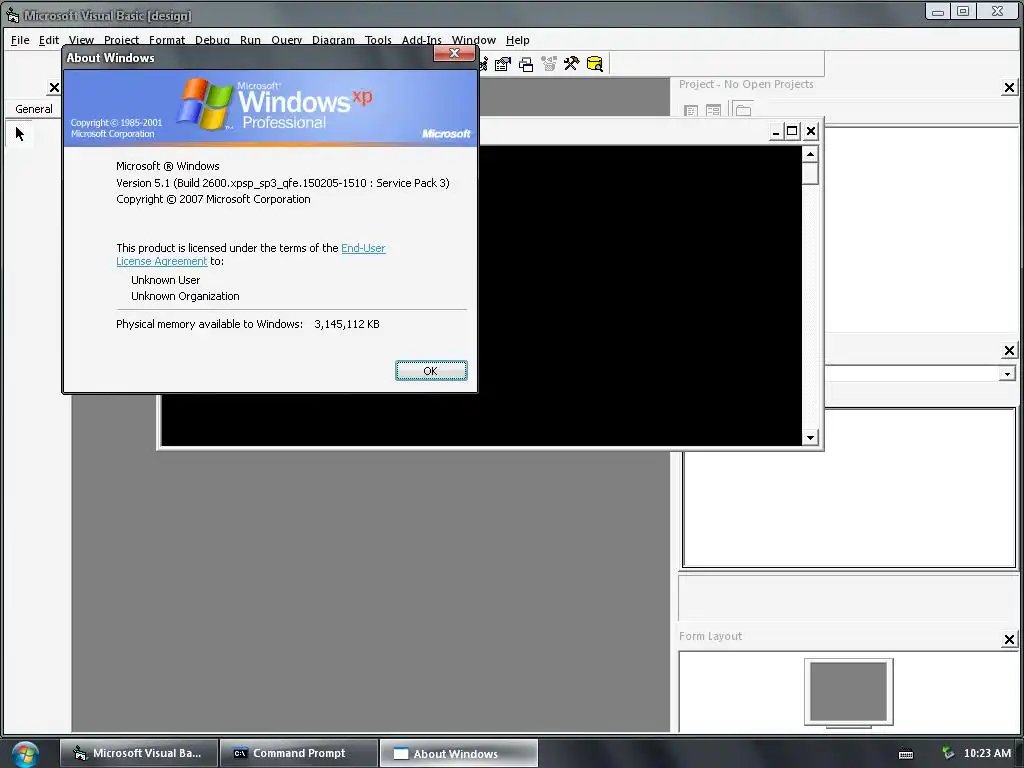Open the File menu

[x=20, y=40]
